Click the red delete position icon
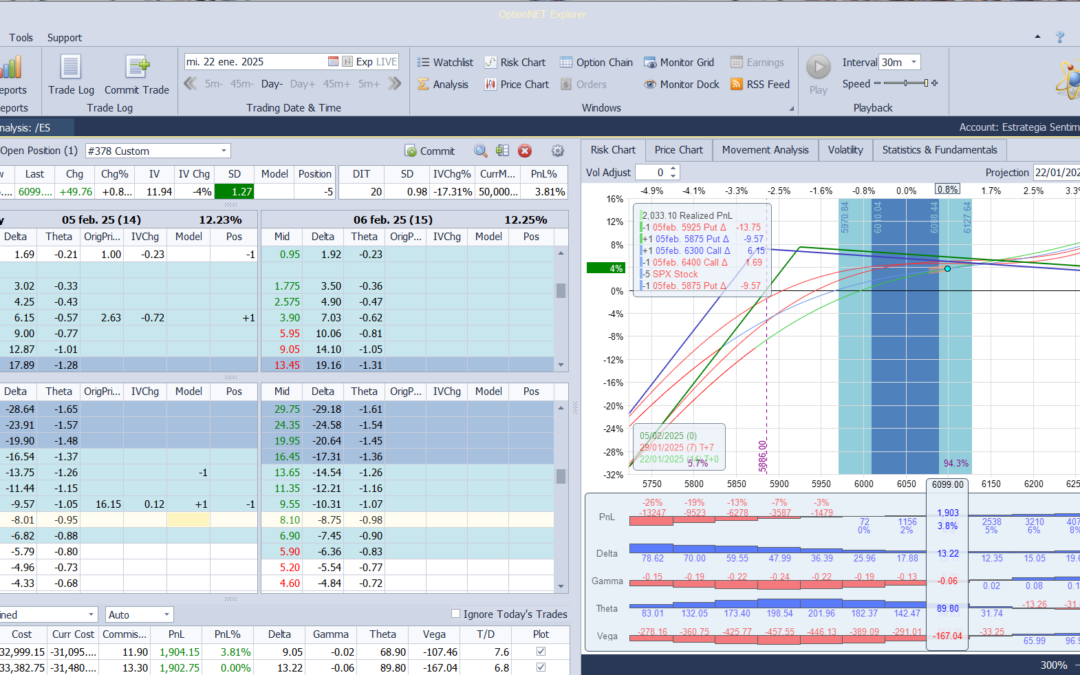This screenshot has width=1080, height=675. pyautogui.click(x=525, y=151)
